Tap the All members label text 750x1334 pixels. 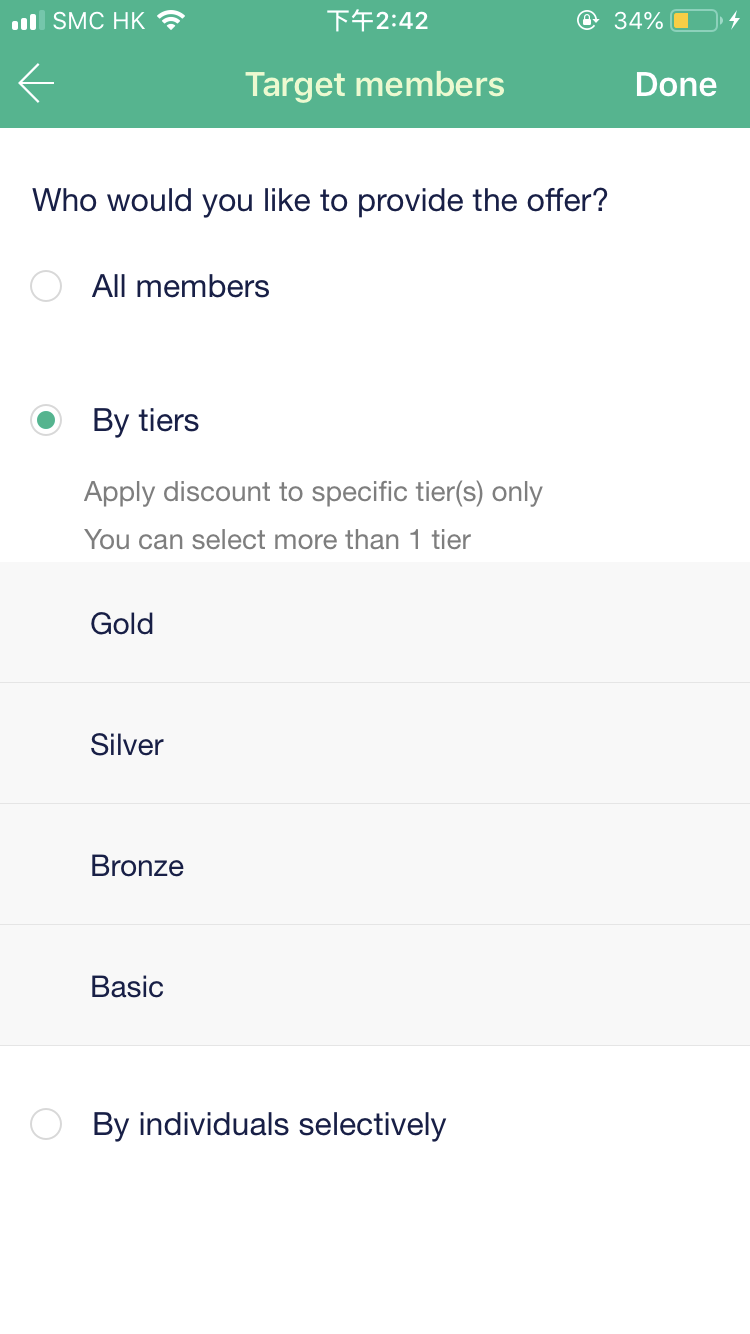coord(181,286)
